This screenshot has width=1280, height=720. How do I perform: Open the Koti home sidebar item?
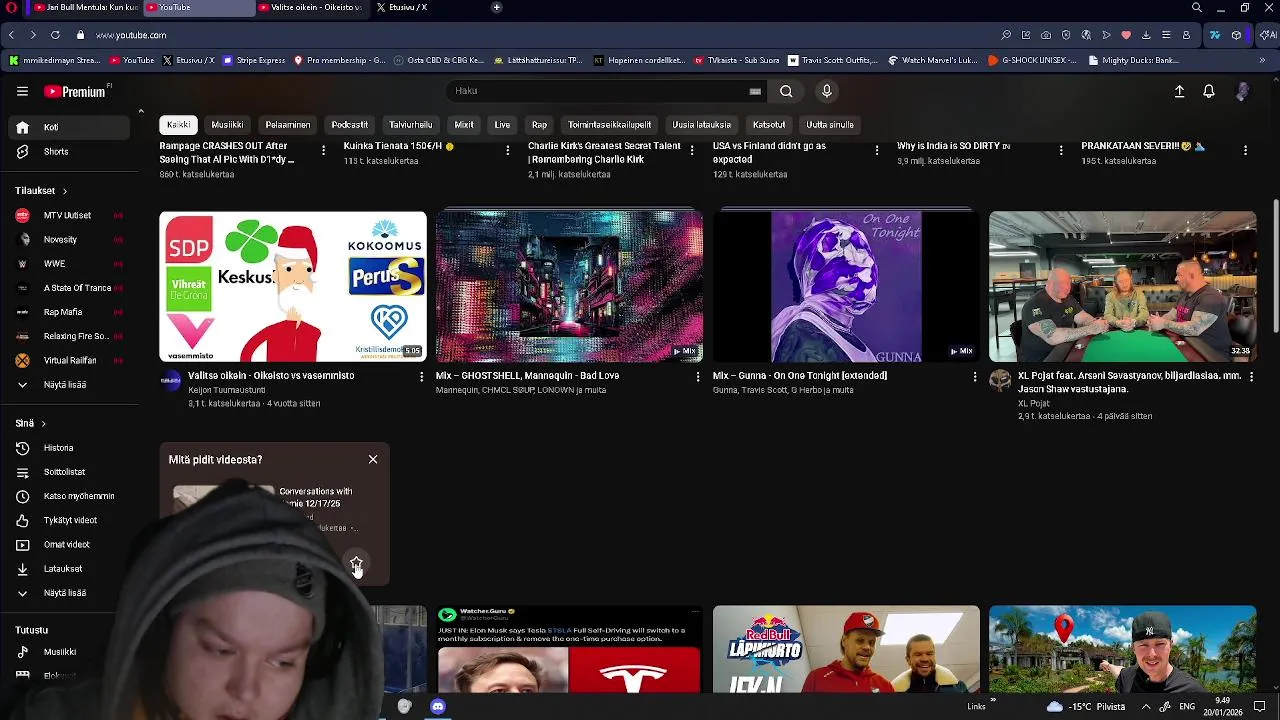point(70,128)
